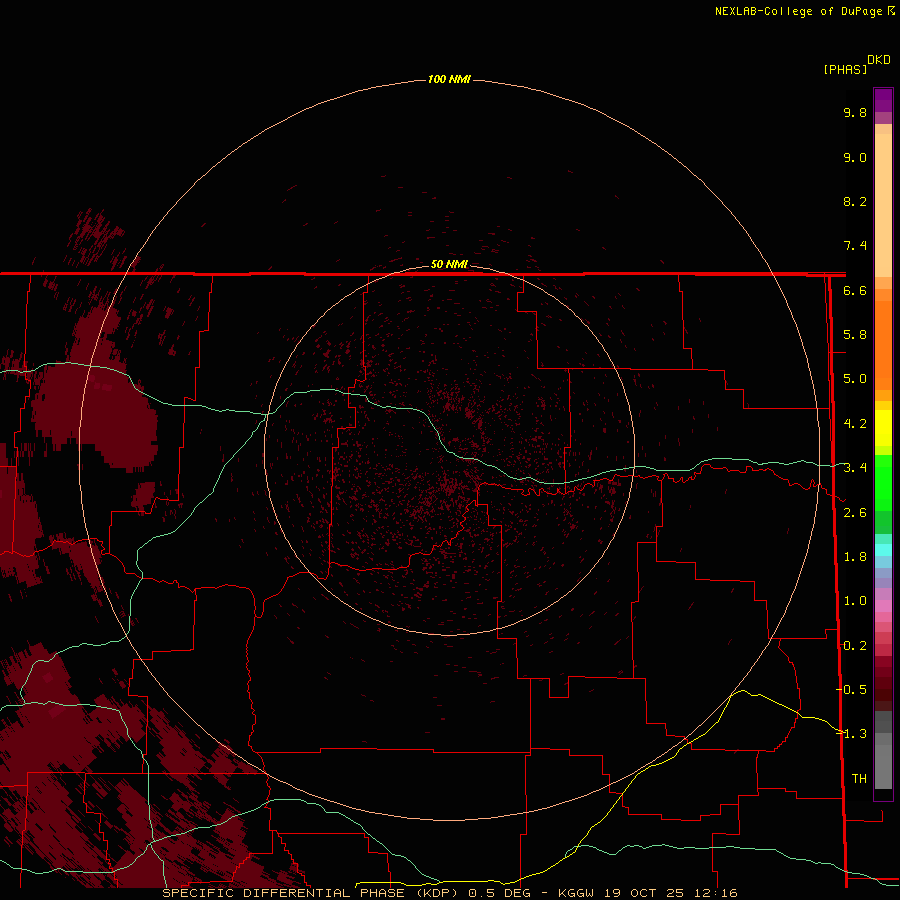Click the 2.6 value on the legend
The width and height of the screenshot is (900, 900).
pos(855,513)
